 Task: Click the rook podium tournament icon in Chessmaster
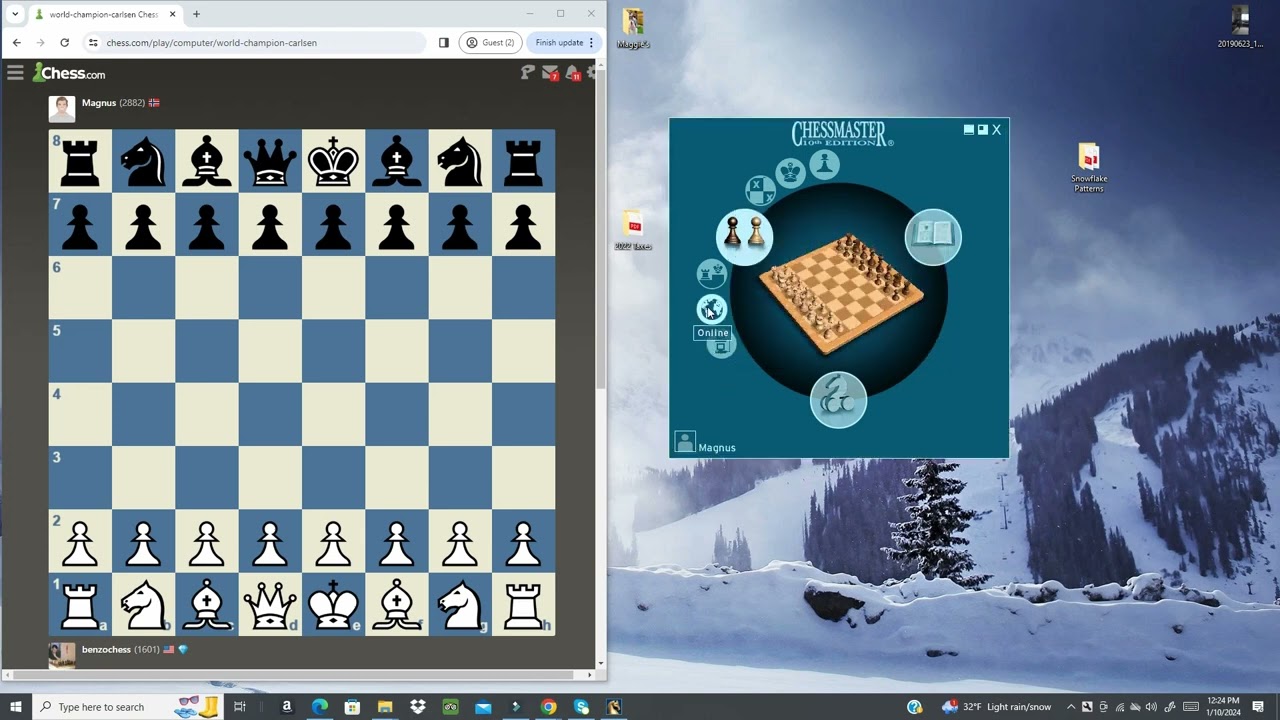[711, 273]
